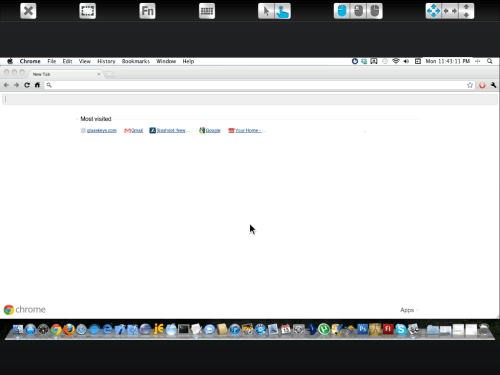The image size is (500, 375).
Task: Focus the Chrome address bar
Action: pos(259,85)
